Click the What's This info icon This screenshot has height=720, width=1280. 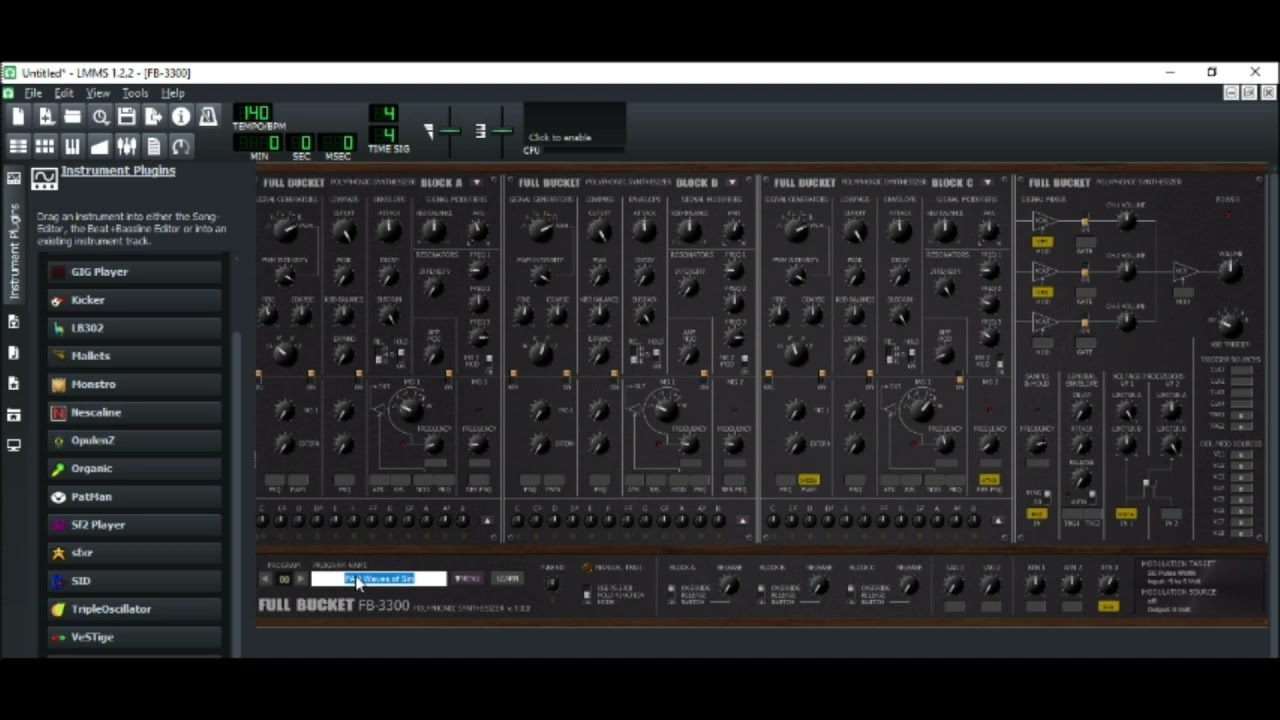pos(181,117)
